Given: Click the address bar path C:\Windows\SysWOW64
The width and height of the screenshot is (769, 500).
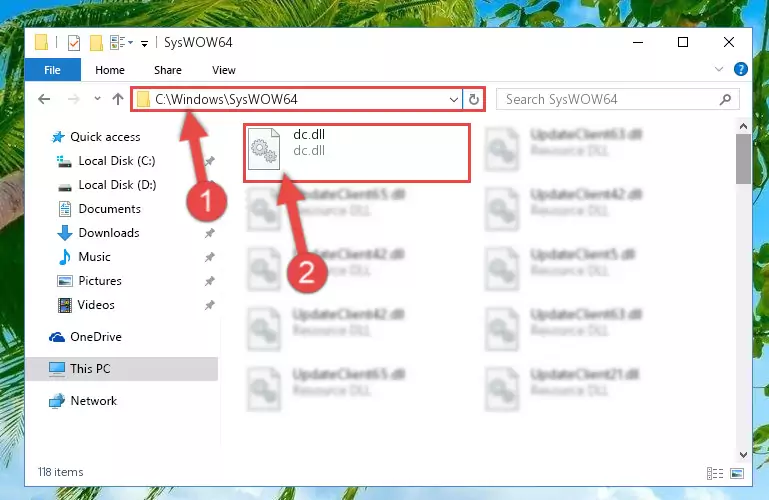Looking at the screenshot, I should point(226,100).
